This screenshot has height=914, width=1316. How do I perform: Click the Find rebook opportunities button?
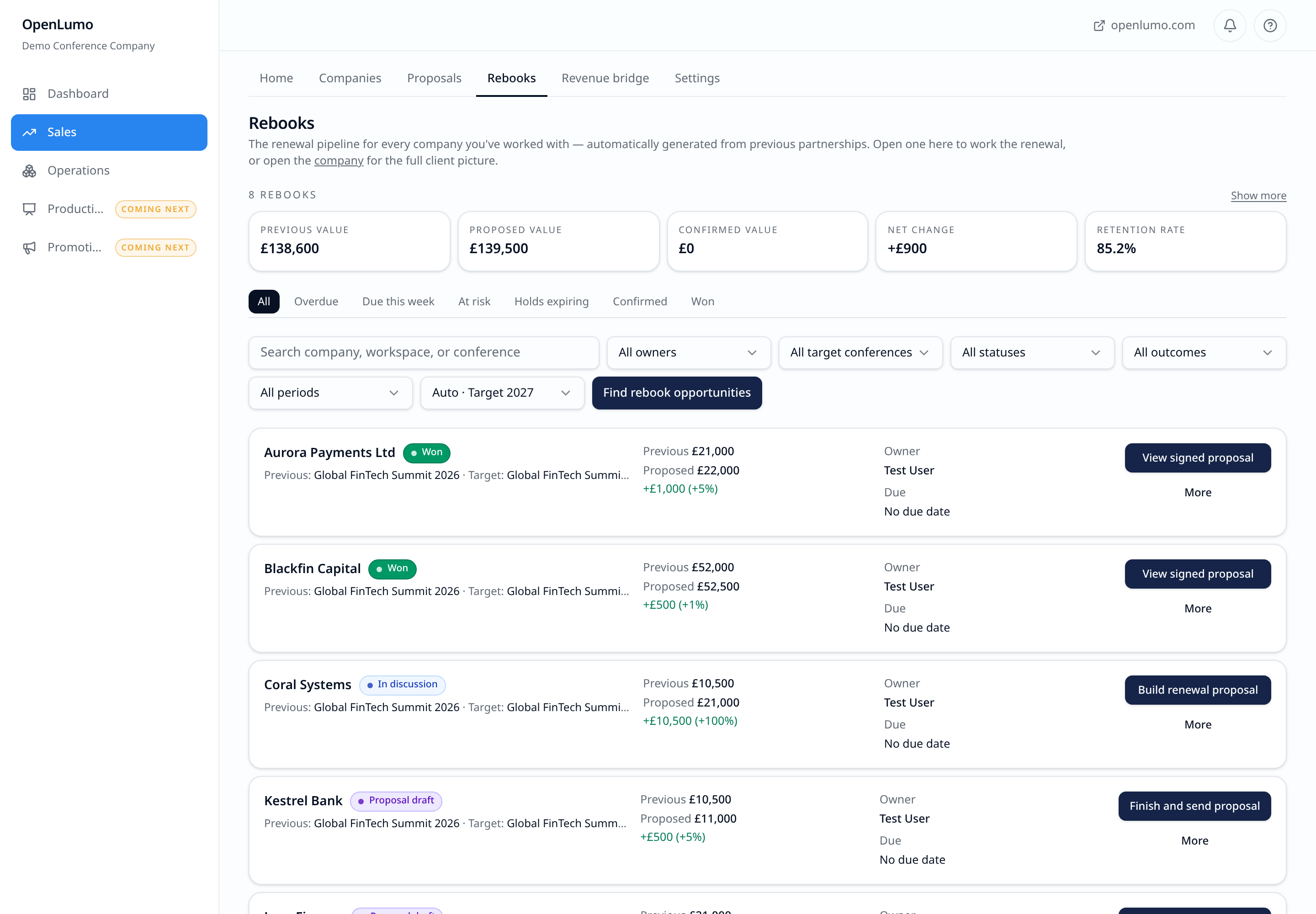[677, 393]
